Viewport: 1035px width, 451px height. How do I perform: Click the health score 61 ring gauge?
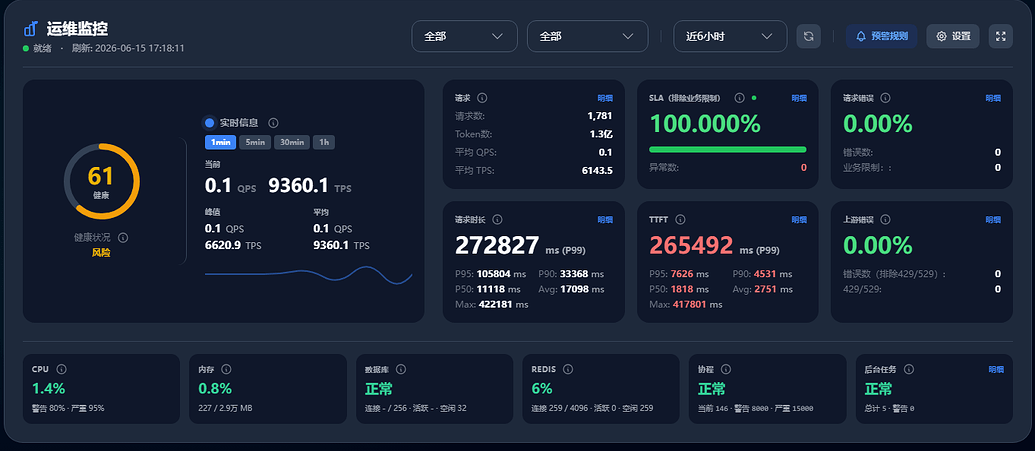[102, 181]
